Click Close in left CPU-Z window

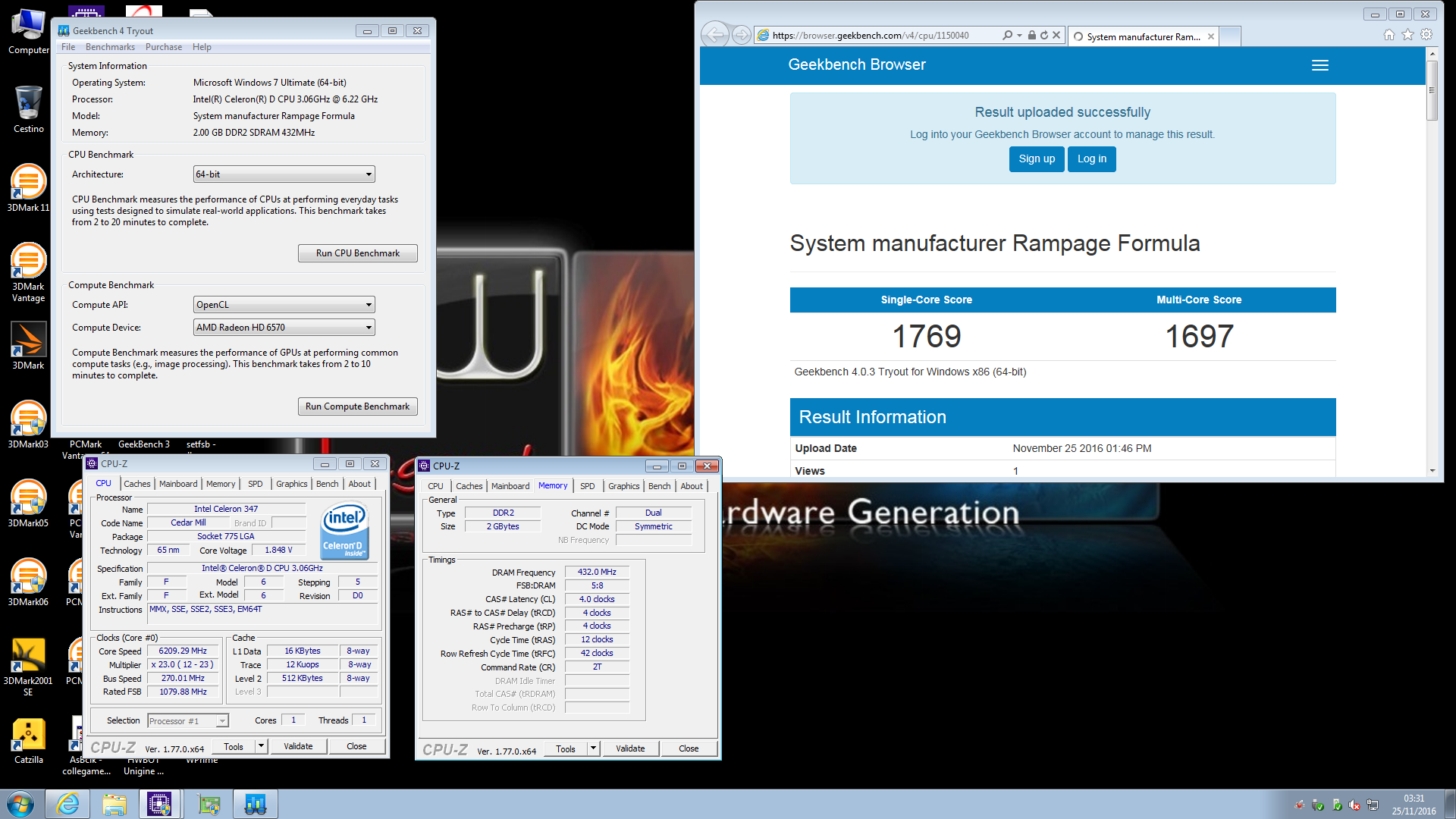pyautogui.click(x=356, y=746)
